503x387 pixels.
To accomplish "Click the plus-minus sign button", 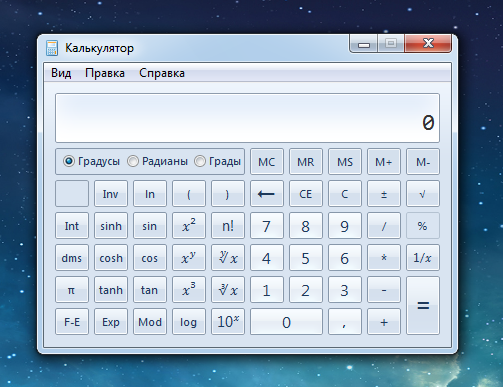I will [x=384, y=194].
